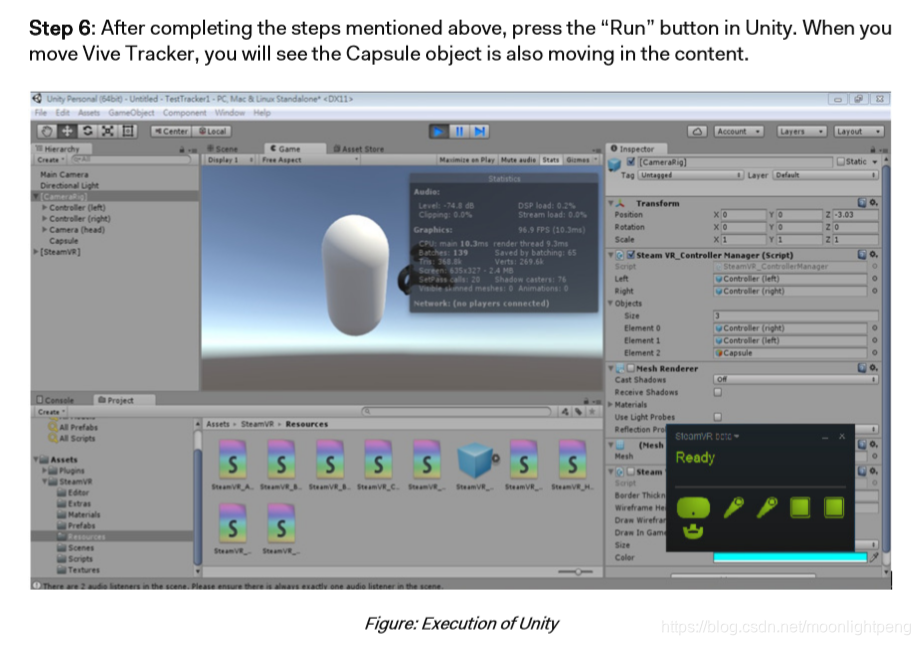Image resolution: width=920 pixels, height=645 pixels.
Task: Open the Component menu
Action: tap(184, 113)
